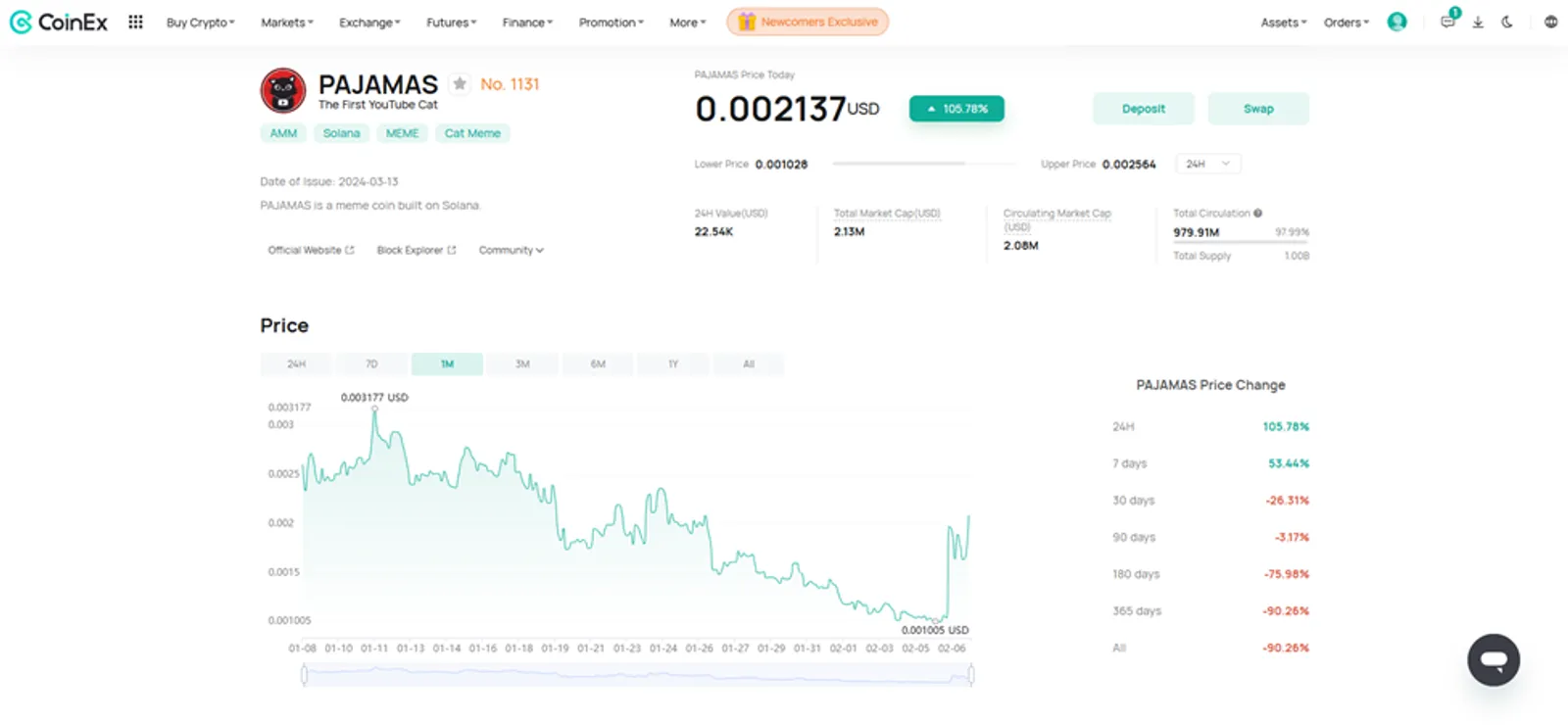Click the 30 days -26.31% value

coord(1287,501)
